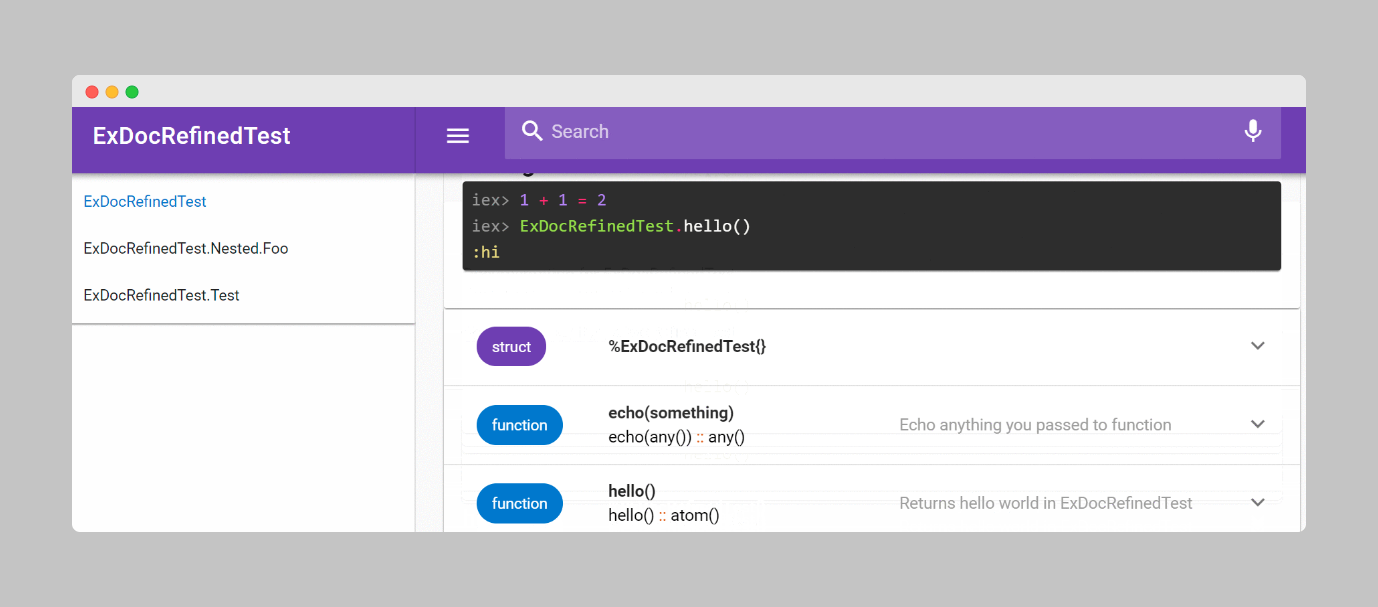Click the purple struct badge
1378x607 pixels.
click(511, 346)
